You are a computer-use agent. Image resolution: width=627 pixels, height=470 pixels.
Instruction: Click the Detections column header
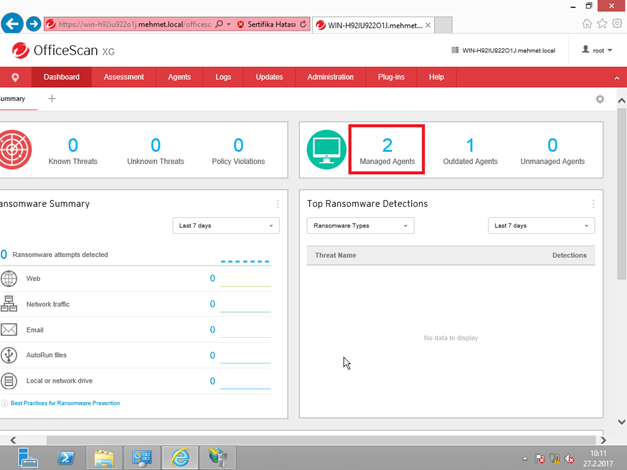(x=569, y=255)
